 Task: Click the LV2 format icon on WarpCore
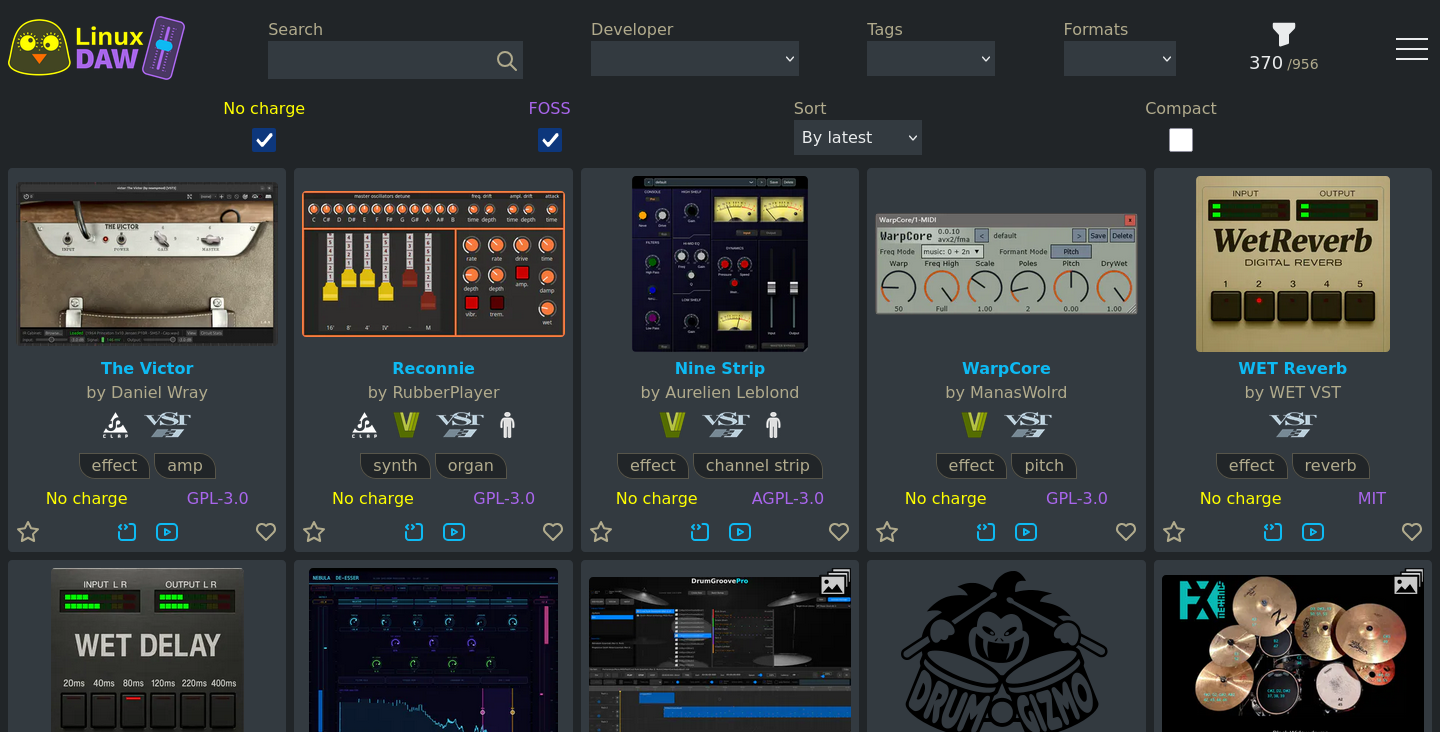[974, 425]
